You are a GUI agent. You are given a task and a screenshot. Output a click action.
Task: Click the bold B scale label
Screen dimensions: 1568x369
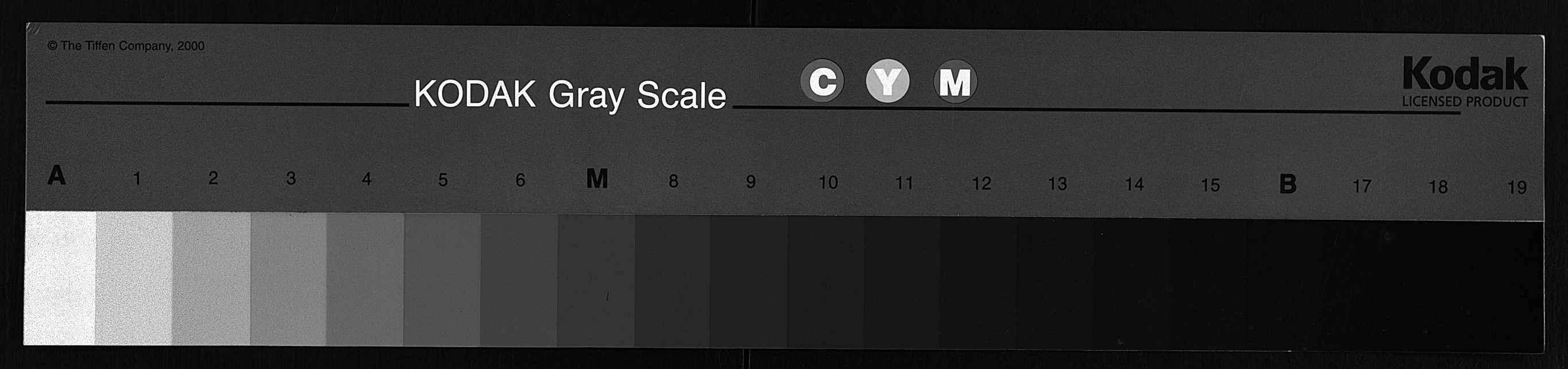[x=1287, y=184]
